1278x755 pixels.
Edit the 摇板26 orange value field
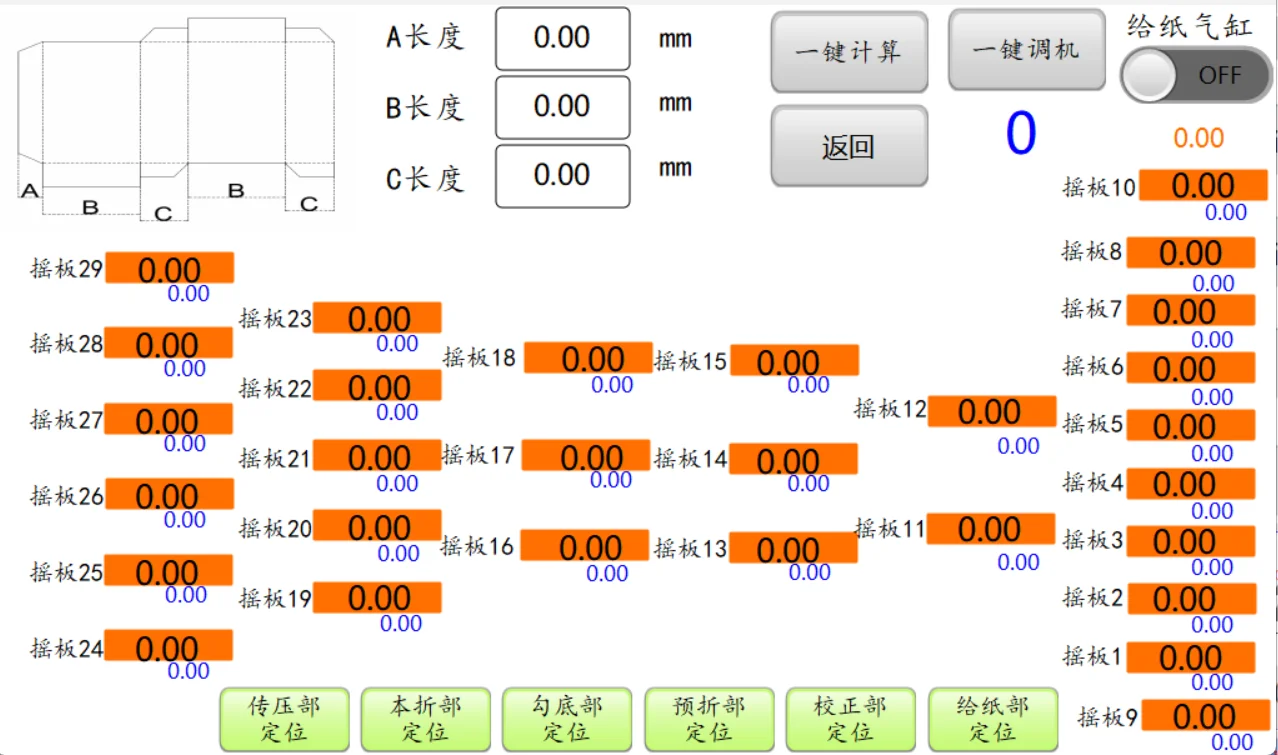coord(170,494)
